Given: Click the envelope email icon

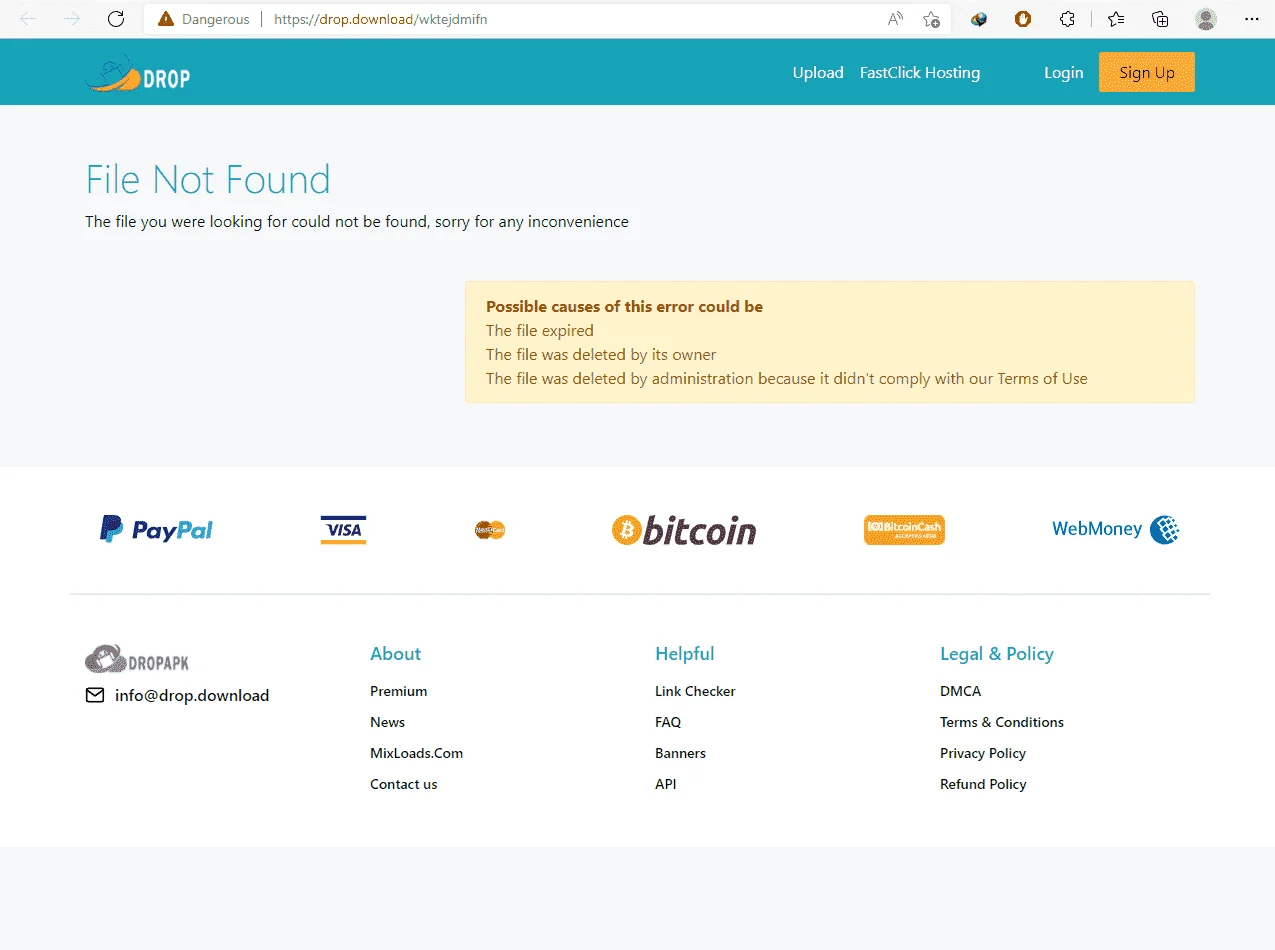Looking at the screenshot, I should point(95,695).
